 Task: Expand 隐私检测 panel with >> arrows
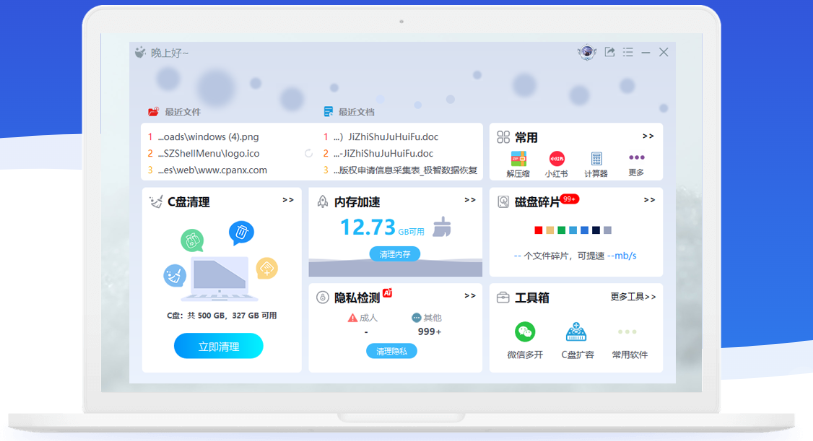(x=470, y=296)
